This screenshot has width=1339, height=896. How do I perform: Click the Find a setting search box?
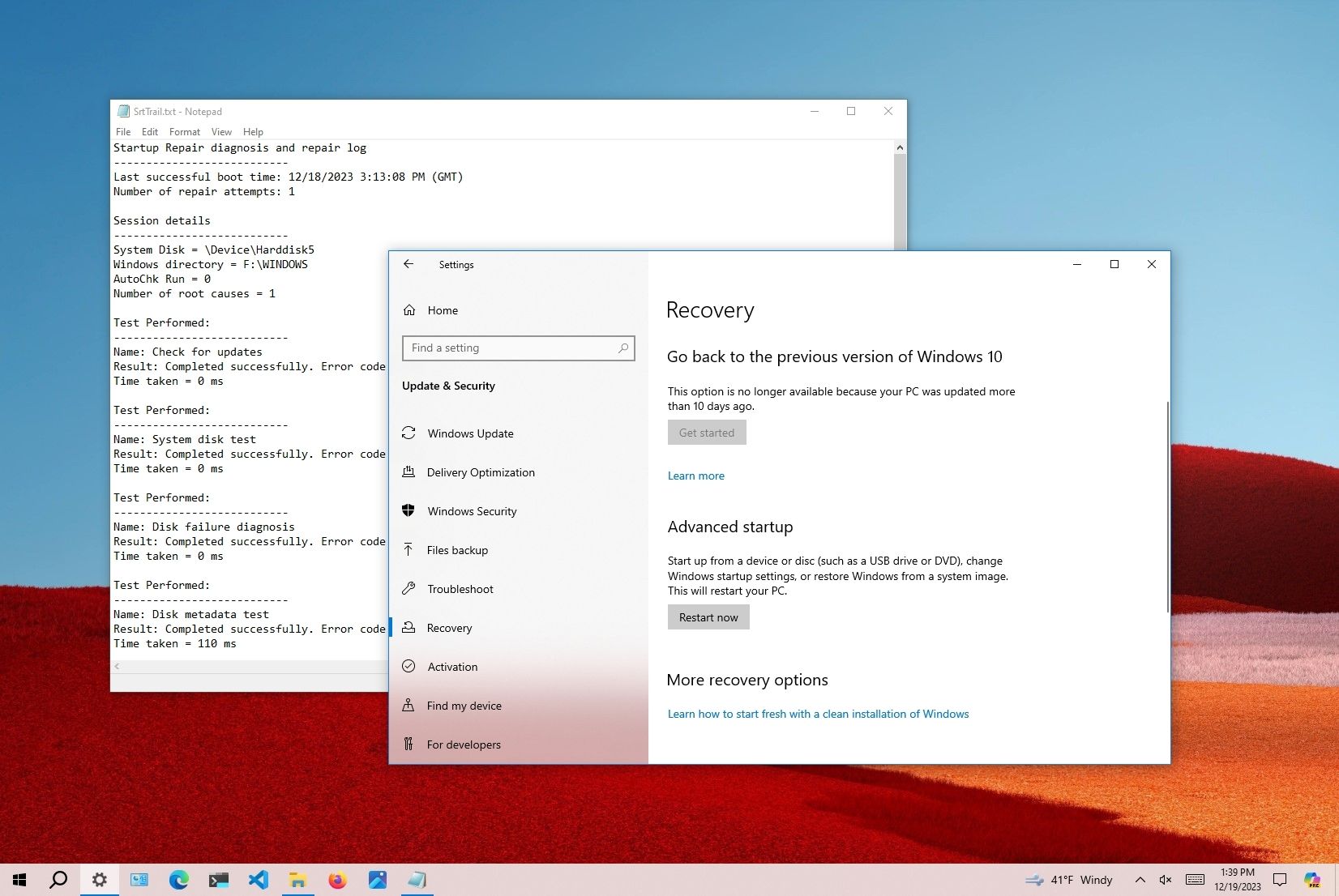click(518, 348)
